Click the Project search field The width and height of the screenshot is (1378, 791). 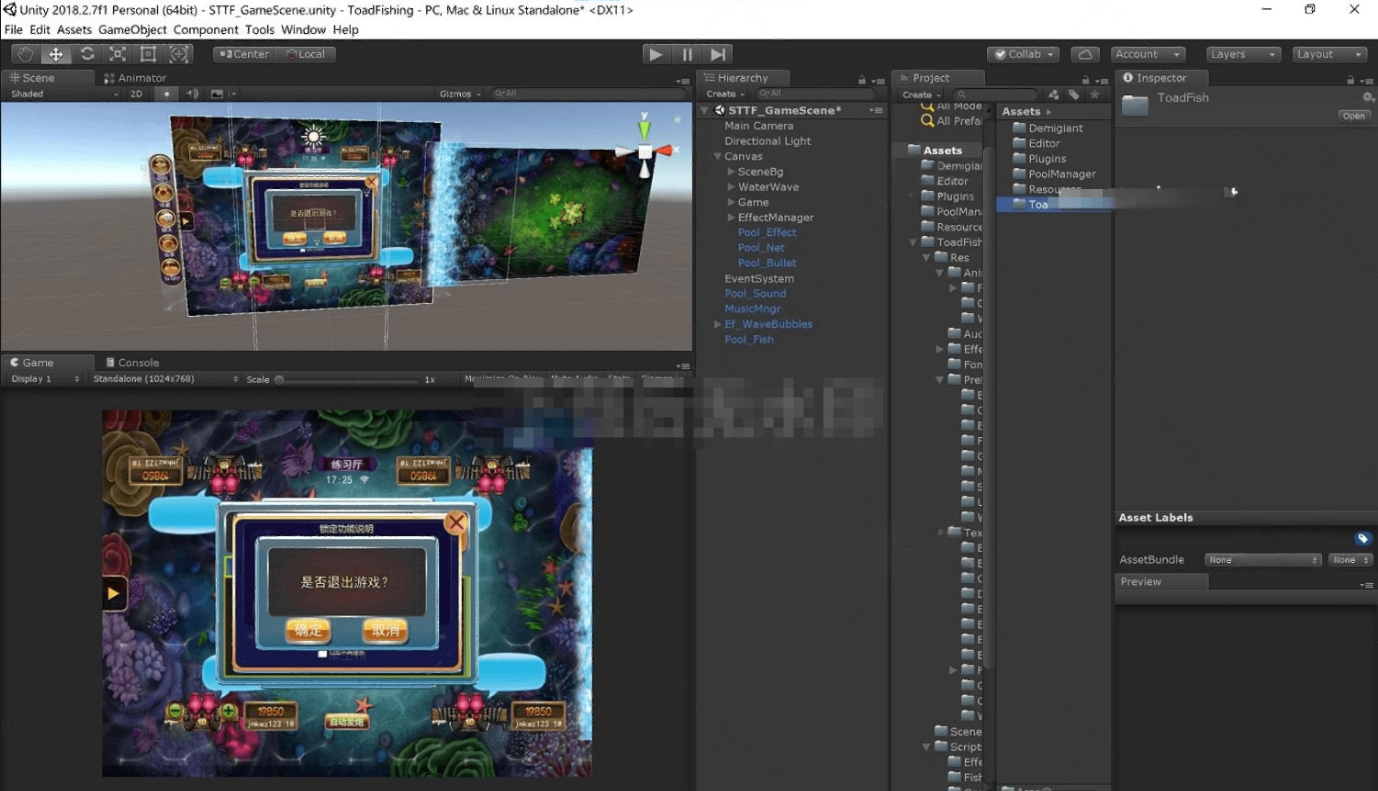996,95
